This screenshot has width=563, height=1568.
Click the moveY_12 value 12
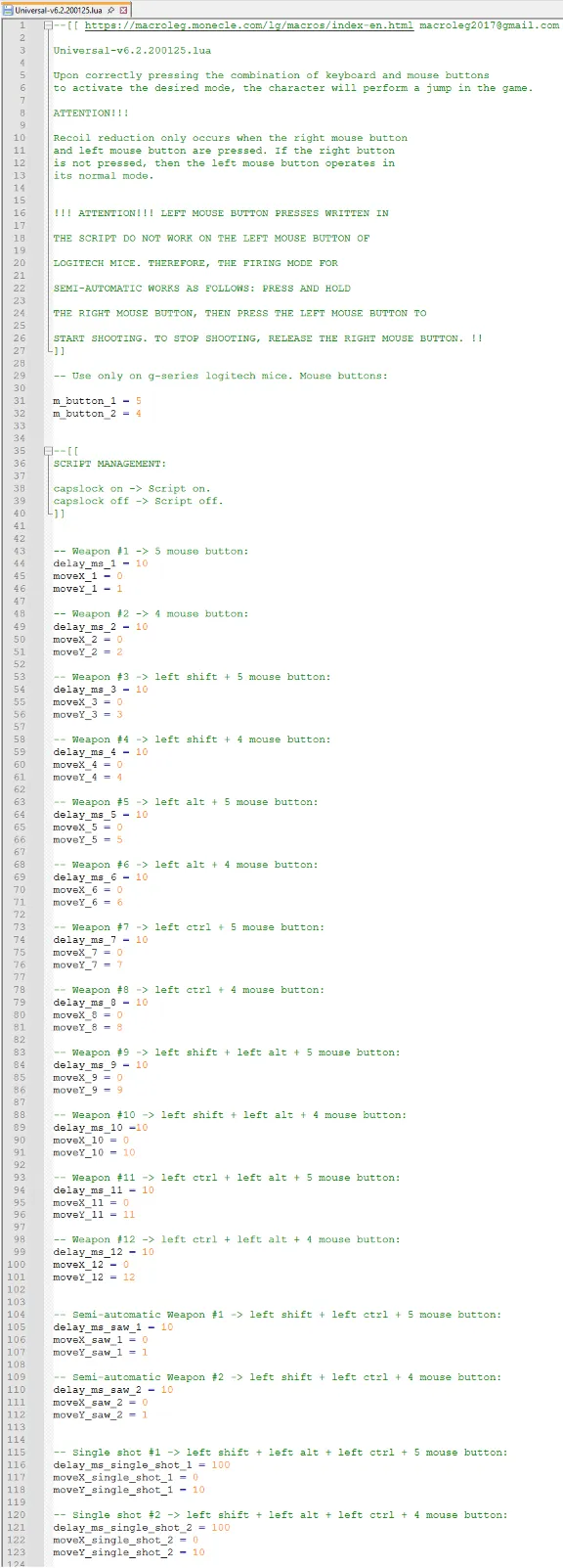(x=129, y=1277)
